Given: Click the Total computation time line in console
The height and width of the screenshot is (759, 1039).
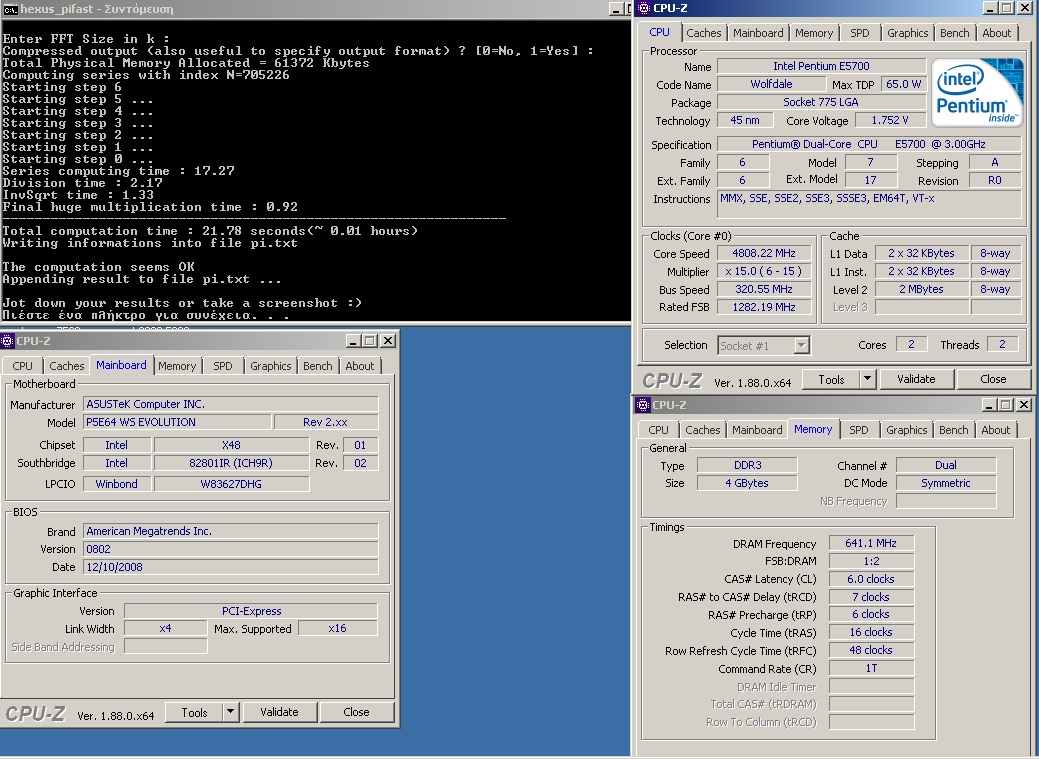Looking at the screenshot, I should [210, 231].
